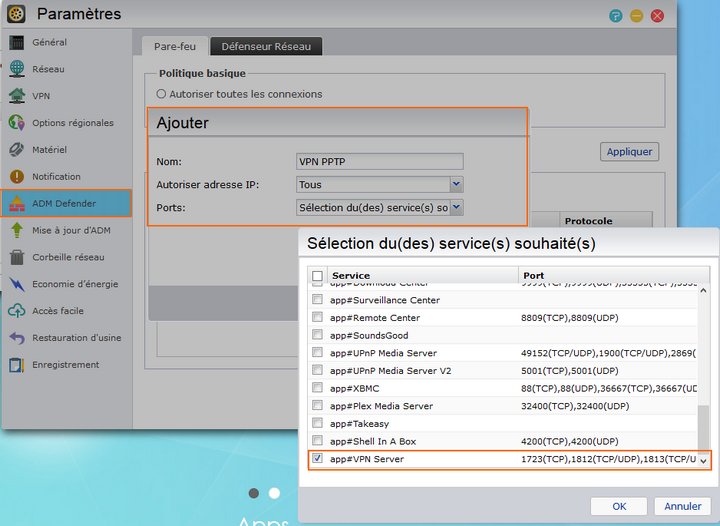Toggle the select-all services header checkbox

(317, 275)
